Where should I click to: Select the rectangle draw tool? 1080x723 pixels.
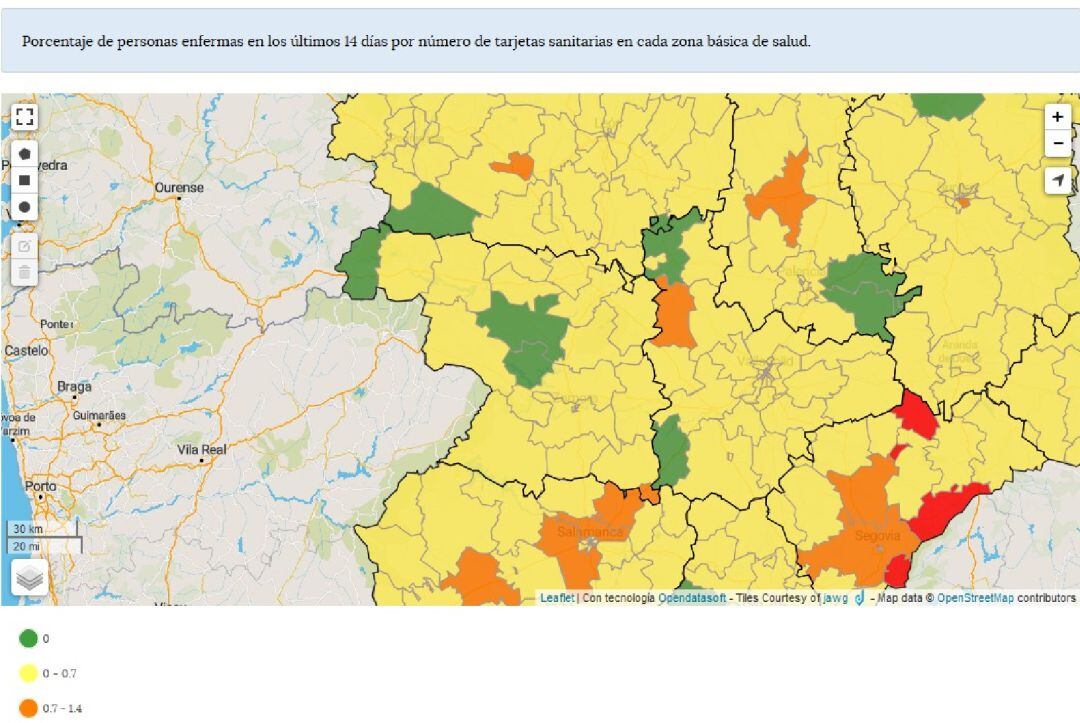(25, 180)
